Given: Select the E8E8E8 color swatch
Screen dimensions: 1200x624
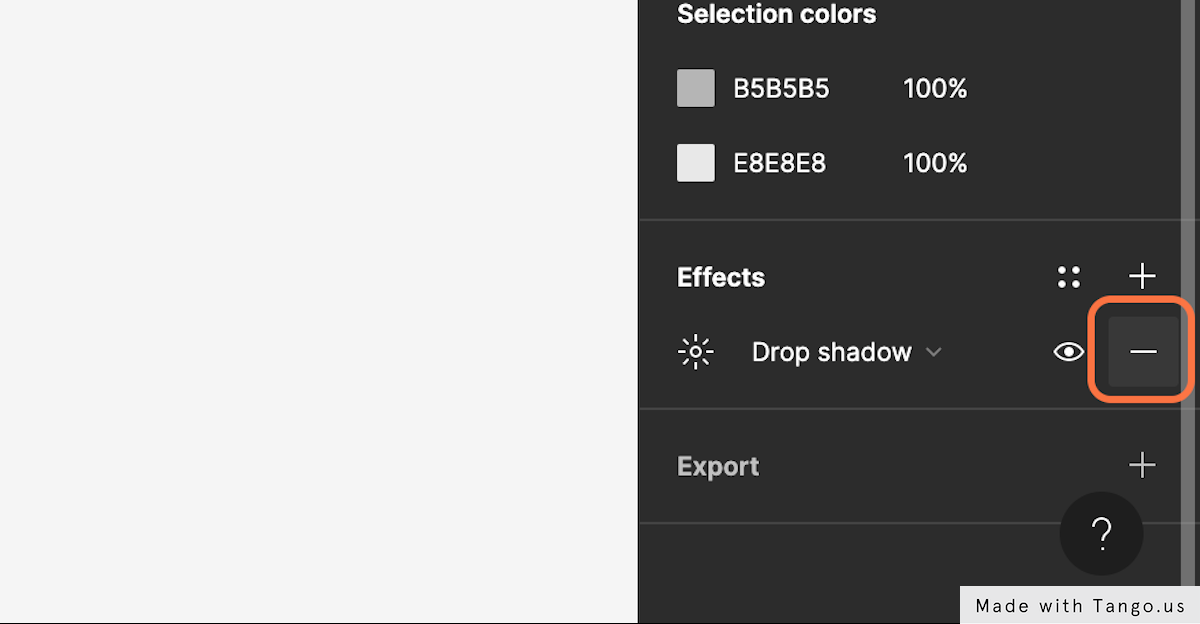Looking at the screenshot, I should pyautogui.click(x=696, y=163).
